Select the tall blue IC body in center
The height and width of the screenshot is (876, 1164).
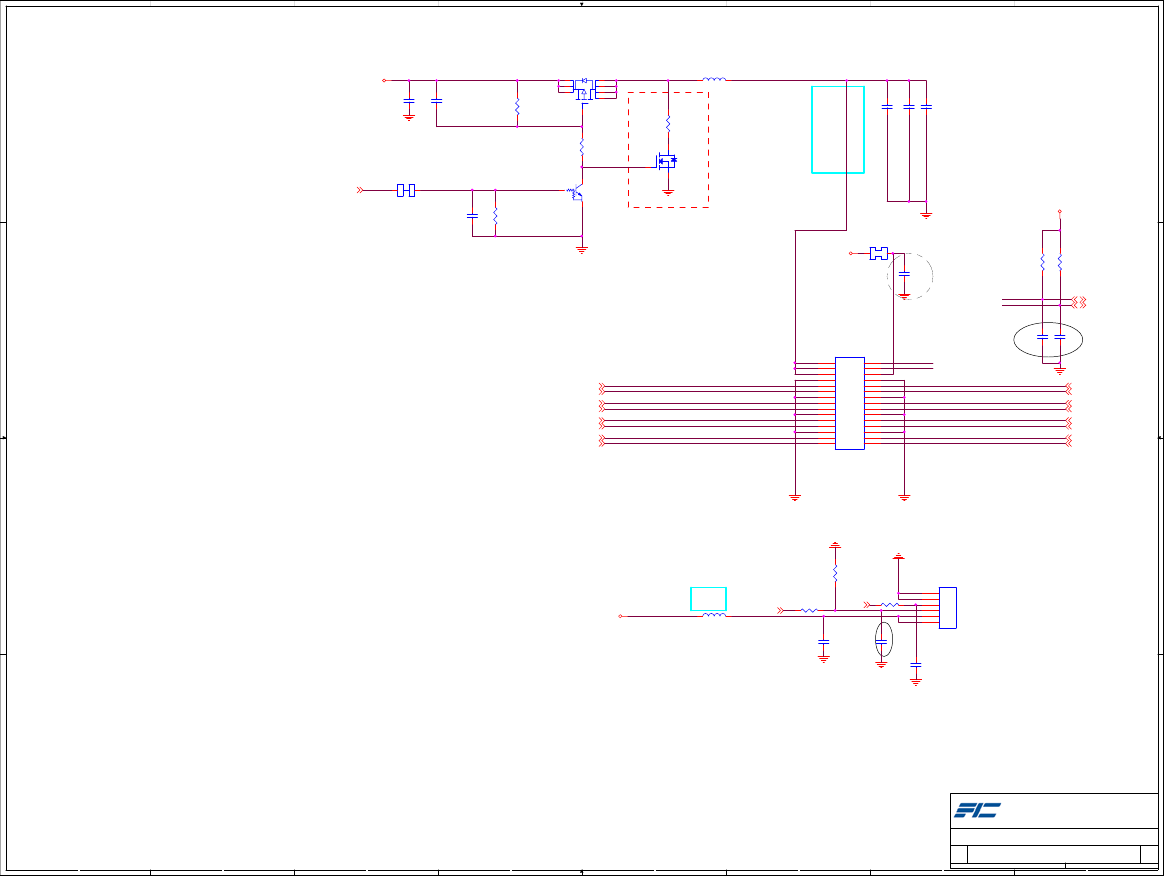[850, 403]
